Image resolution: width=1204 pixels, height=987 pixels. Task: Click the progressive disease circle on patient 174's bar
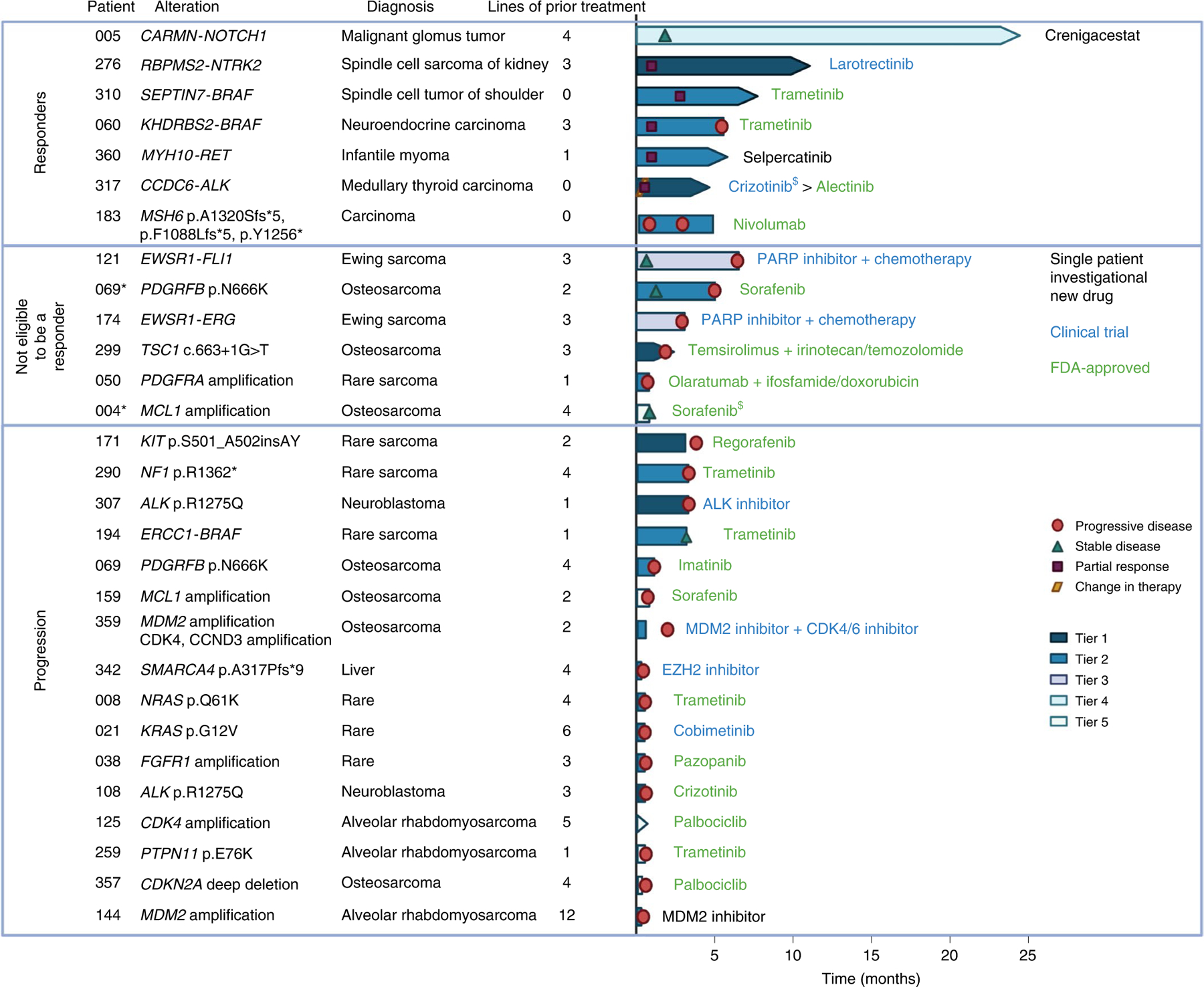[x=682, y=322]
